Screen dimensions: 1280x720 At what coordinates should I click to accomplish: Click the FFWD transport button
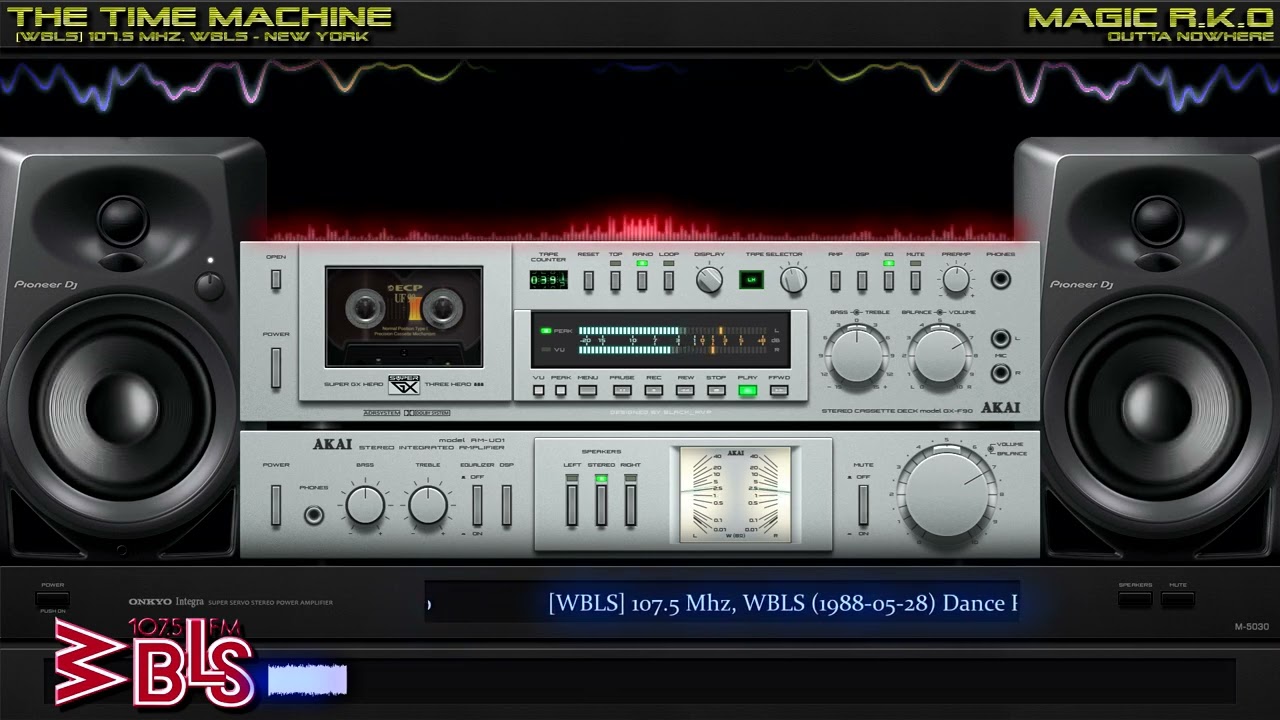tap(779, 390)
